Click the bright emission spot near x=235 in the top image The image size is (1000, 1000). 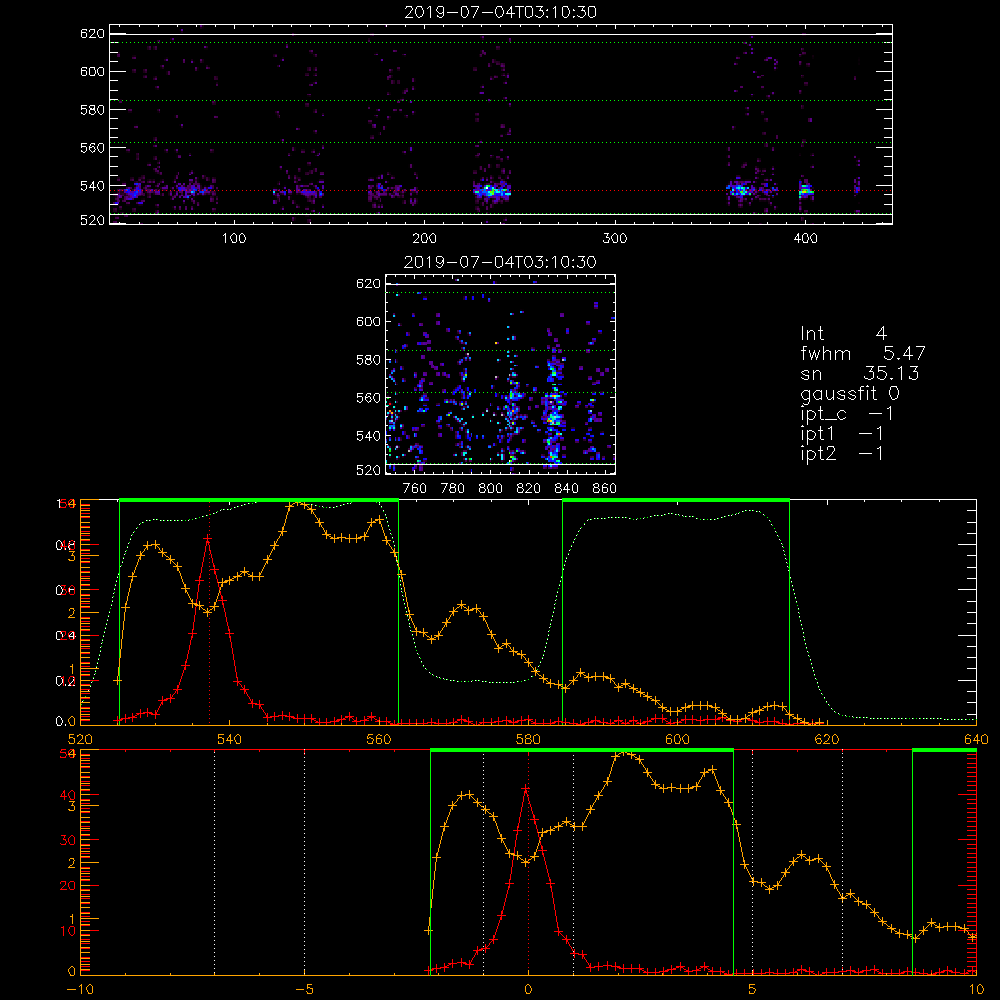(490, 190)
